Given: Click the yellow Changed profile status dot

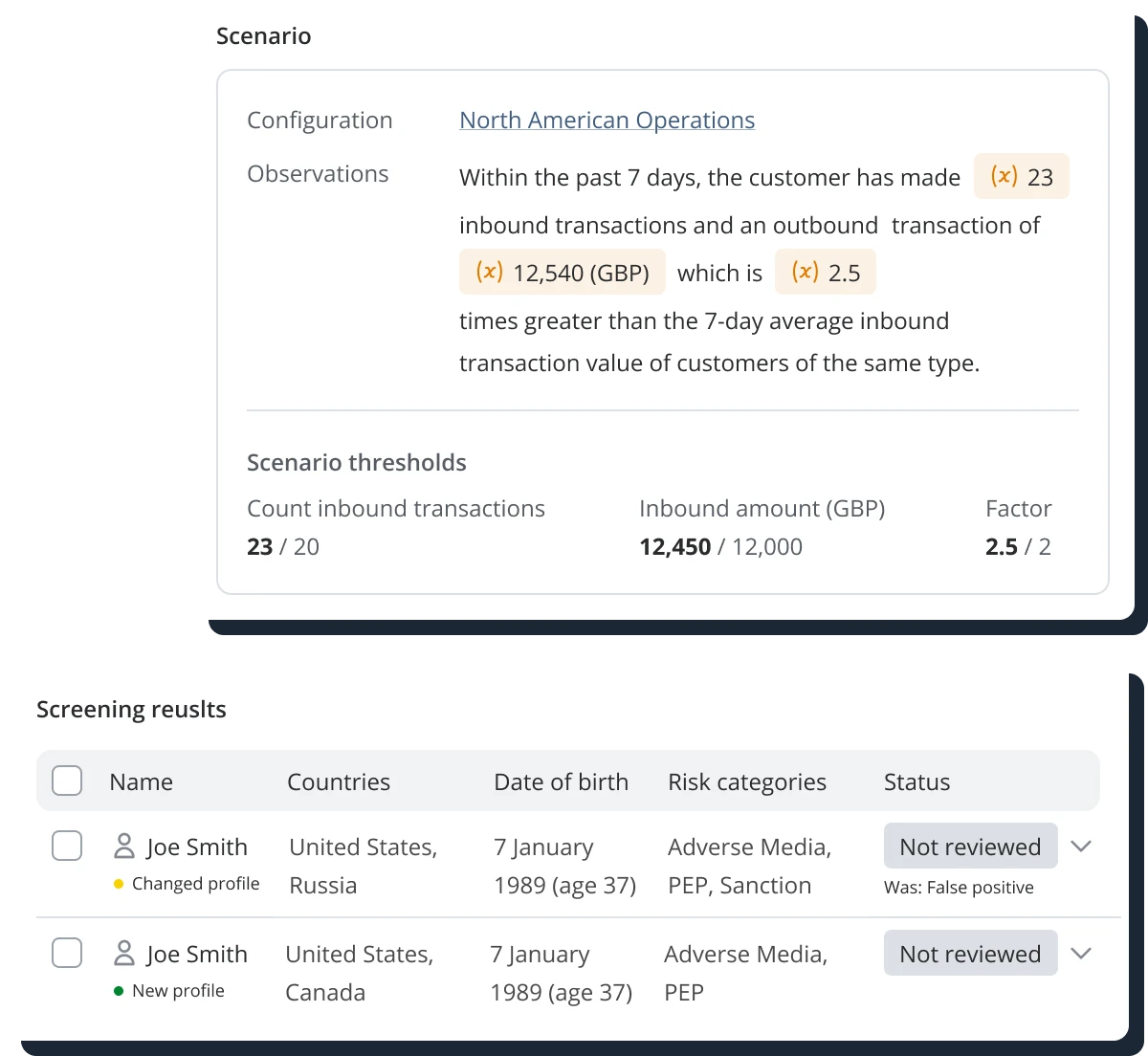Looking at the screenshot, I should point(119,884).
